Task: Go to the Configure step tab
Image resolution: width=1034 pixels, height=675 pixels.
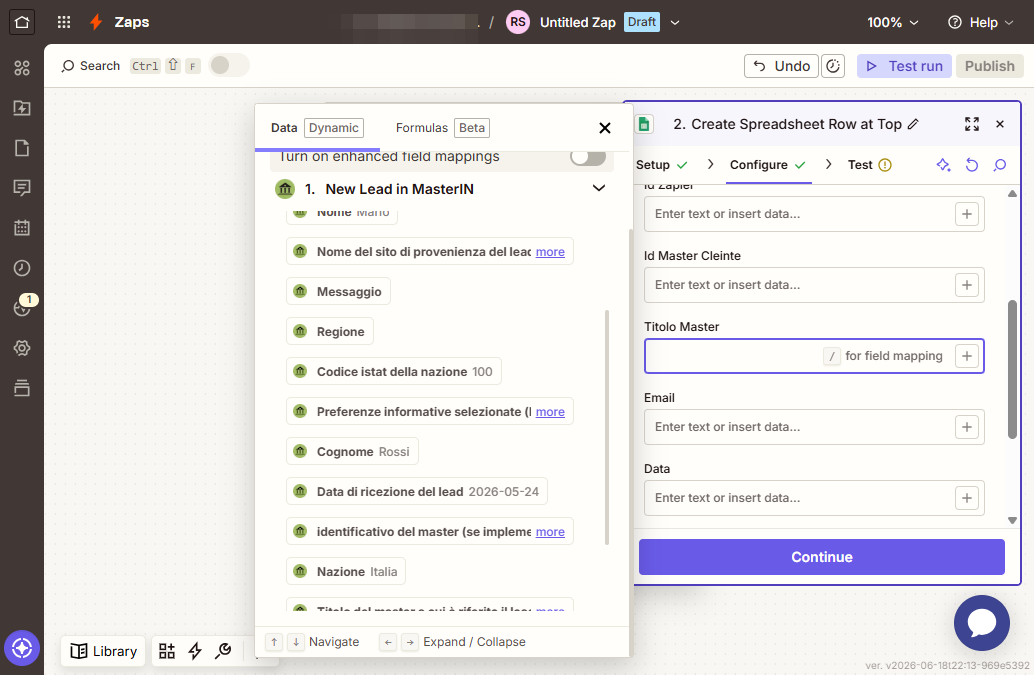Action: [768, 165]
